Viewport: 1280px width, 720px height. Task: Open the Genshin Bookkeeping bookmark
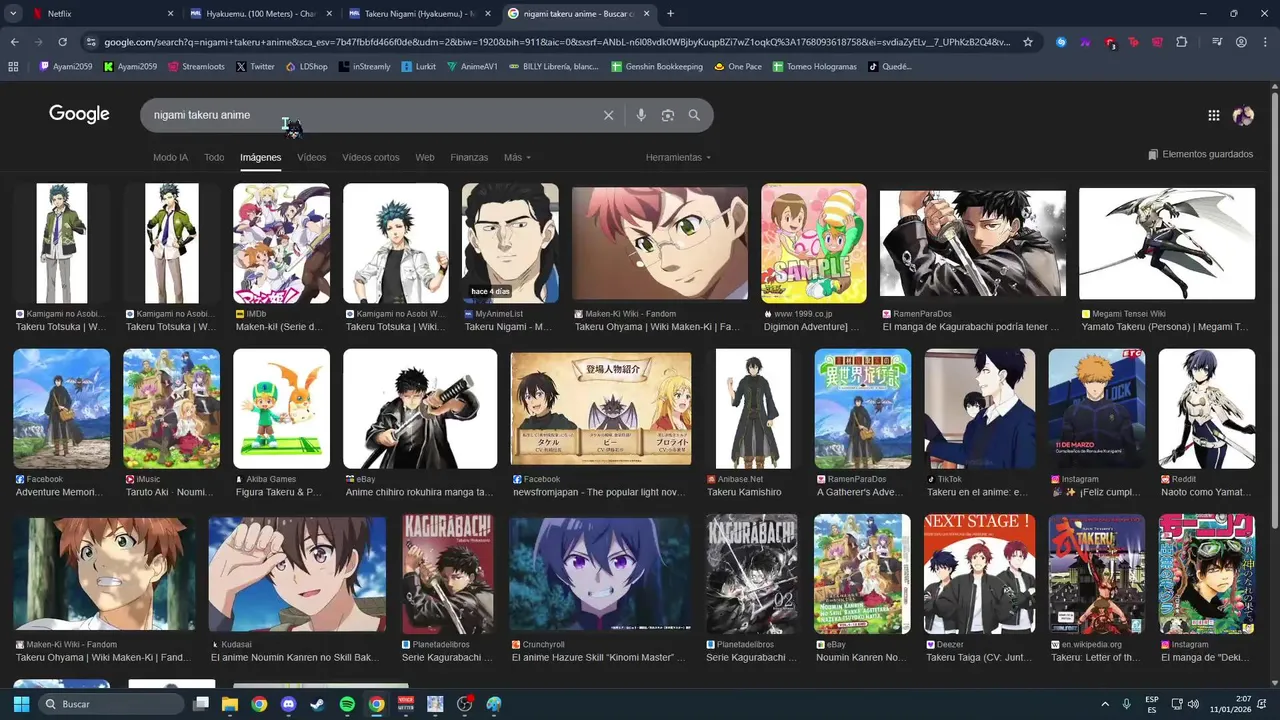click(657, 67)
